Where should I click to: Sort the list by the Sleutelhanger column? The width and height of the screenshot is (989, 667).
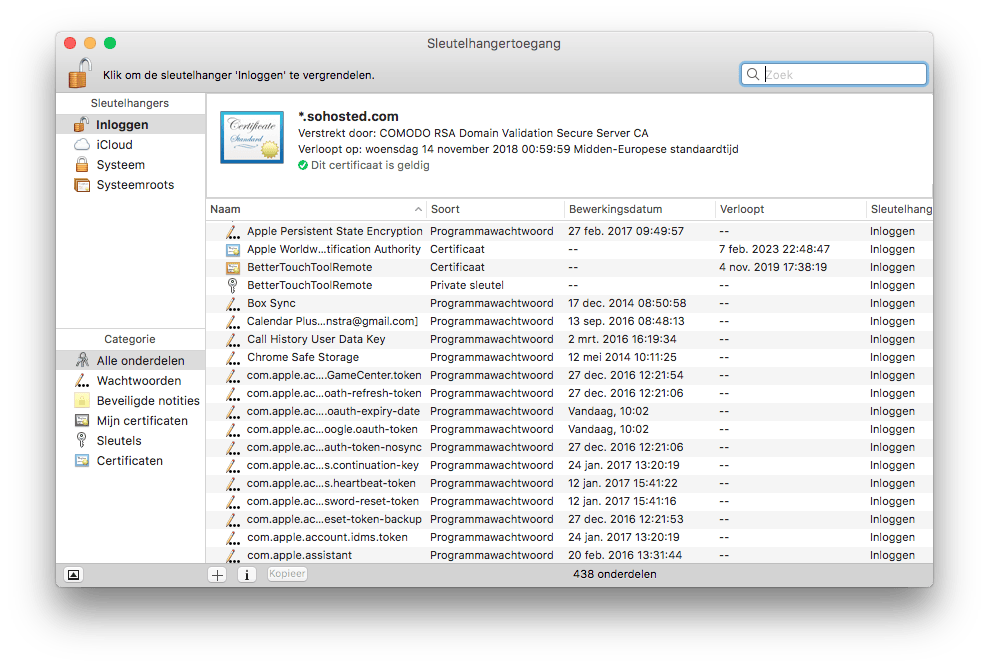click(x=900, y=209)
